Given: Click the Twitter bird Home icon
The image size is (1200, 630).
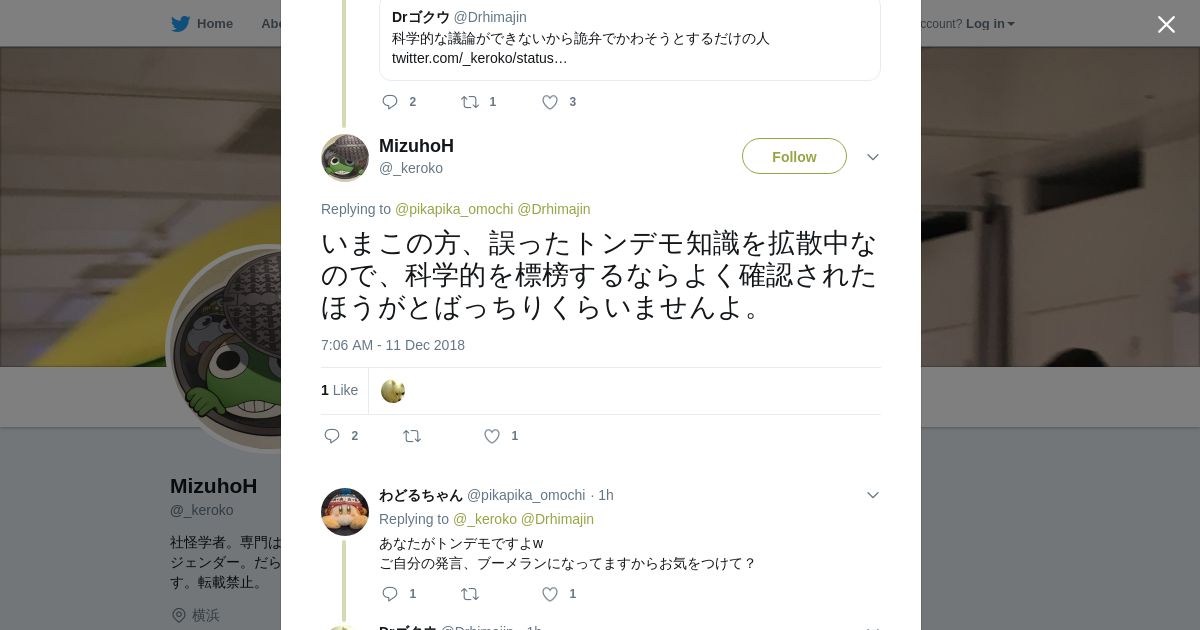Looking at the screenshot, I should tap(180, 24).
